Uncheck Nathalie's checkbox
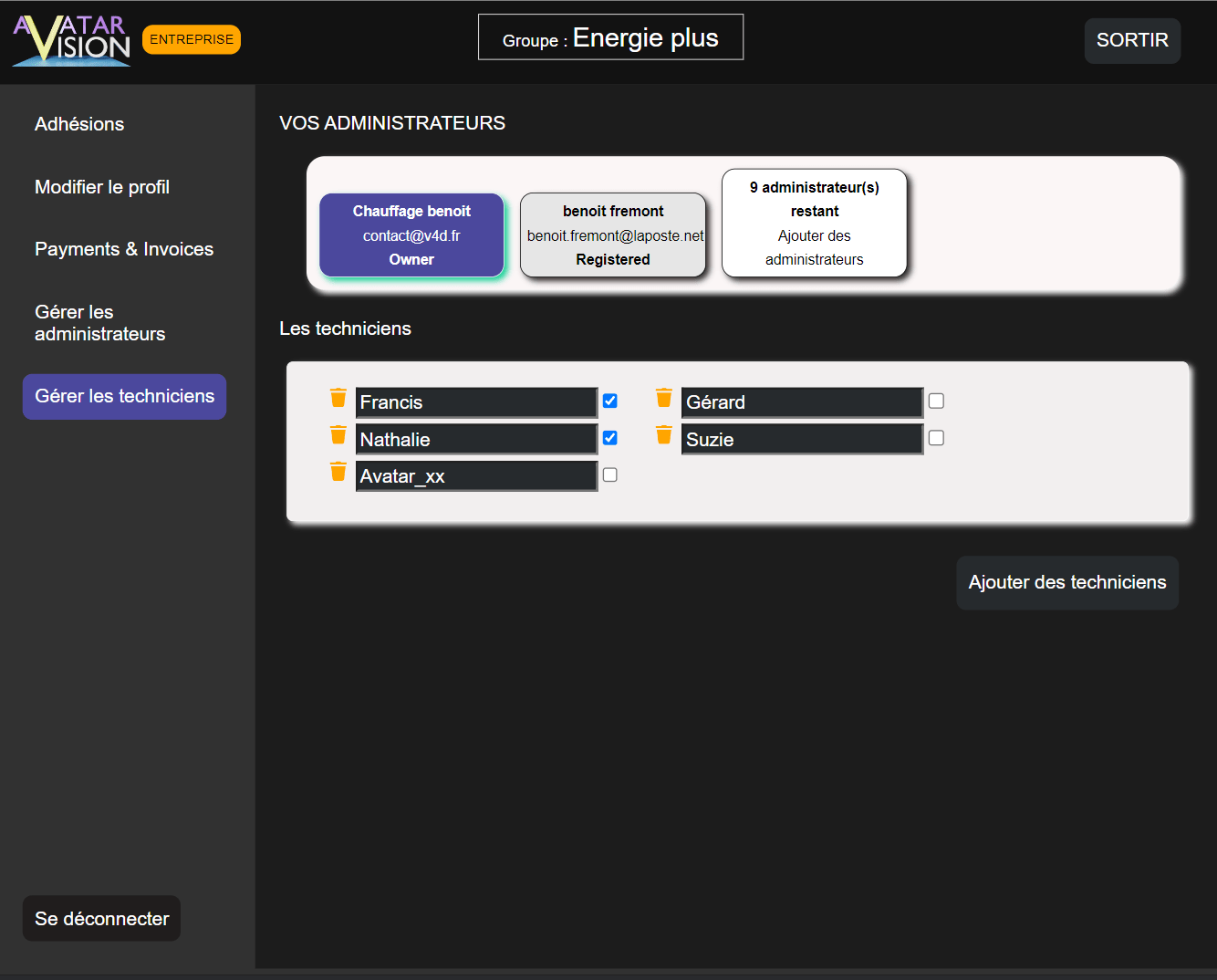Image resolution: width=1217 pixels, height=980 pixels. (x=610, y=438)
